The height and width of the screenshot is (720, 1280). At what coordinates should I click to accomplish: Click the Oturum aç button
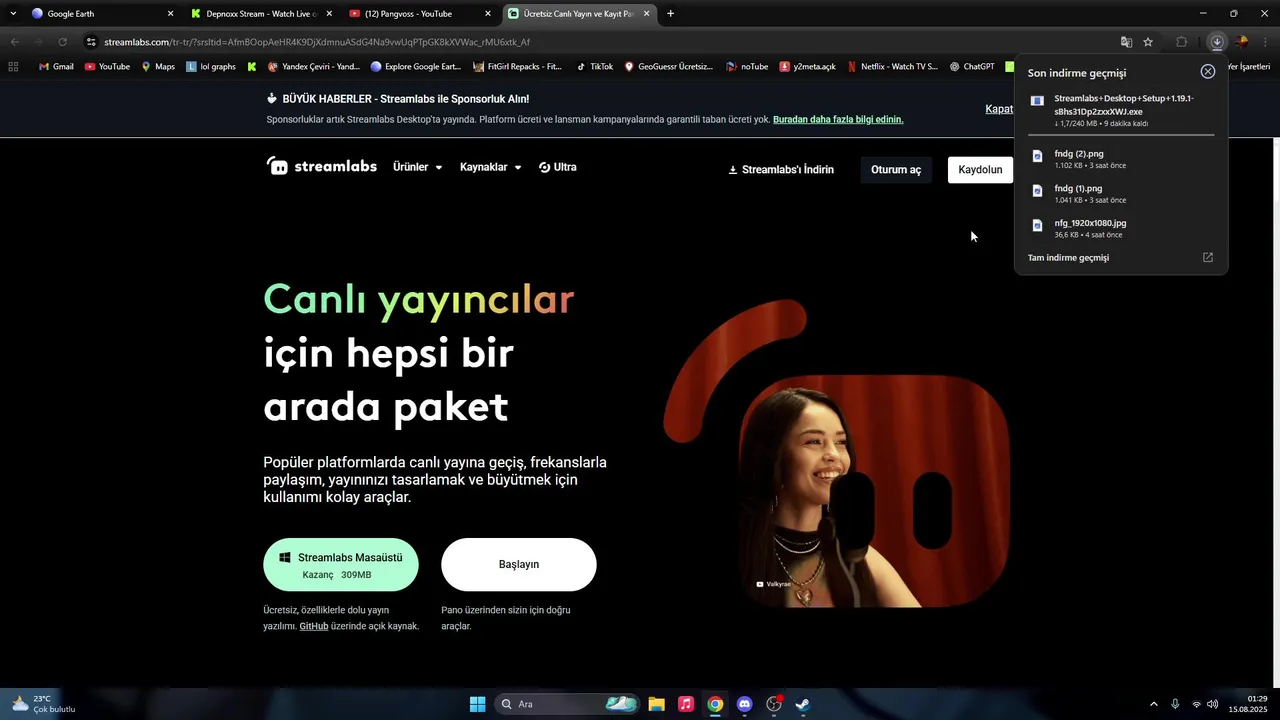click(x=896, y=170)
